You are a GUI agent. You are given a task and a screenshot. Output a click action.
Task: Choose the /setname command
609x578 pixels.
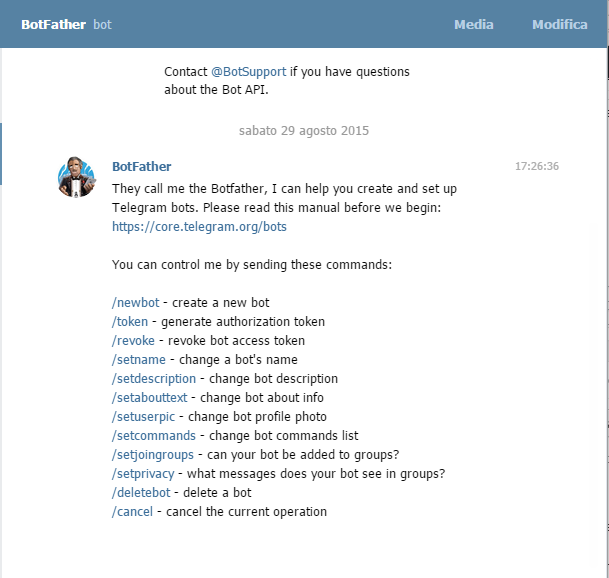click(139, 360)
